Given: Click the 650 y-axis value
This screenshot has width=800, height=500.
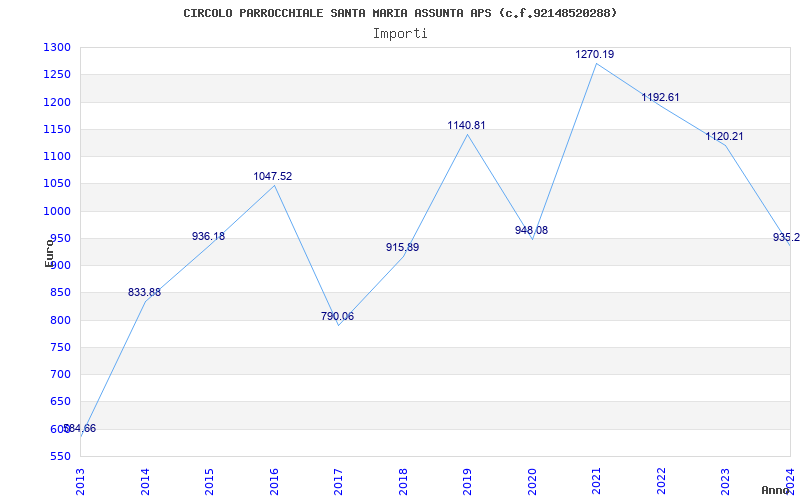Looking at the screenshot, I should [60, 402].
